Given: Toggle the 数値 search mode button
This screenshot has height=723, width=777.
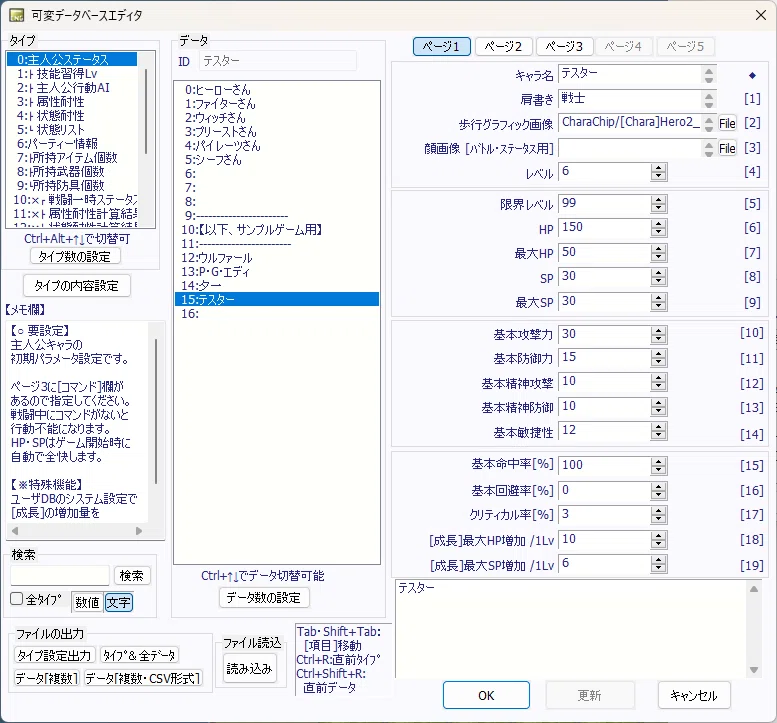Looking at the screenshot, I should tap(87, 602).
